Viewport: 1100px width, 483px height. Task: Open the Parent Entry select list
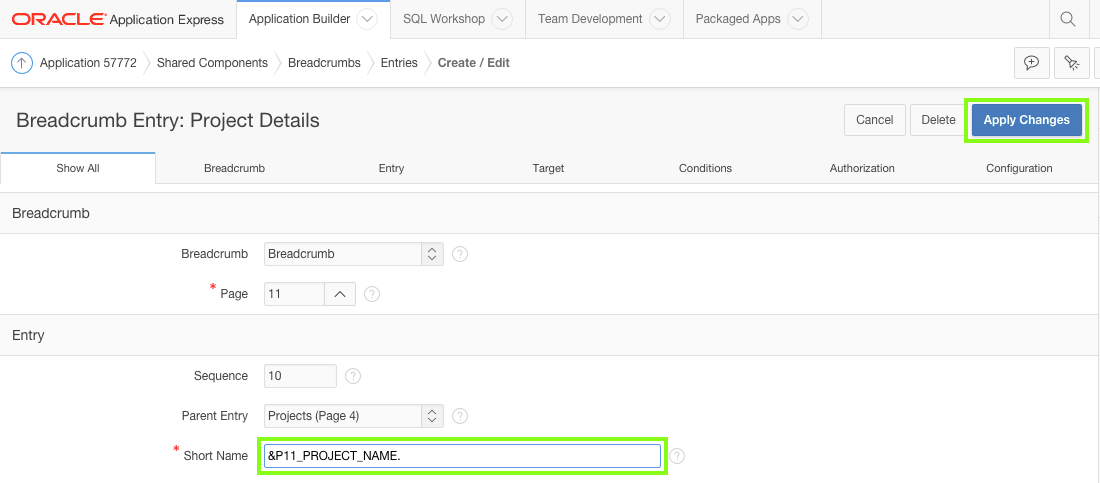pyautogui.click(x=354, y=416)
